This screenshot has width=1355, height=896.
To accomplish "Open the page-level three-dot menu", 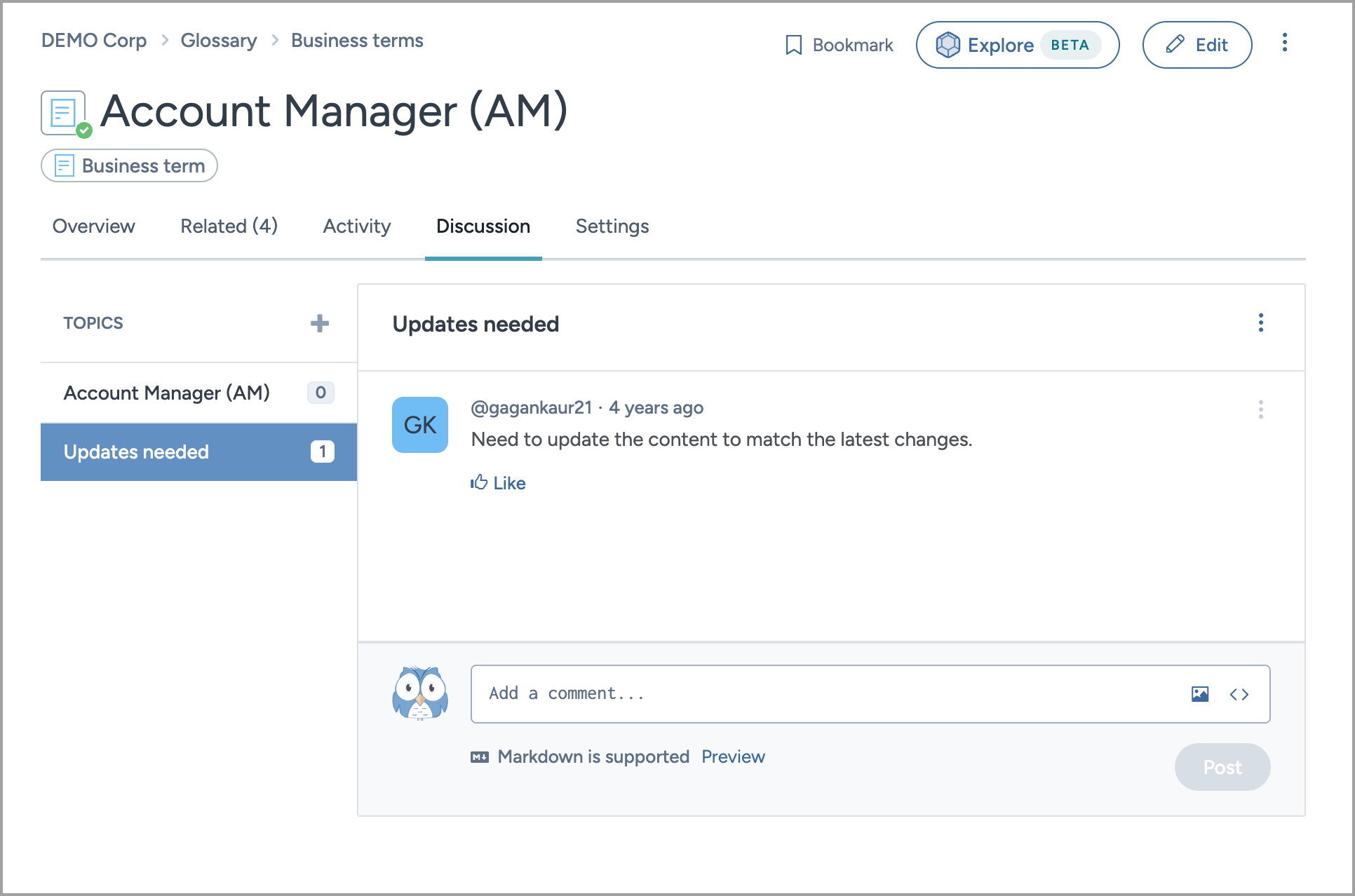I will [x=1284, y=43].
